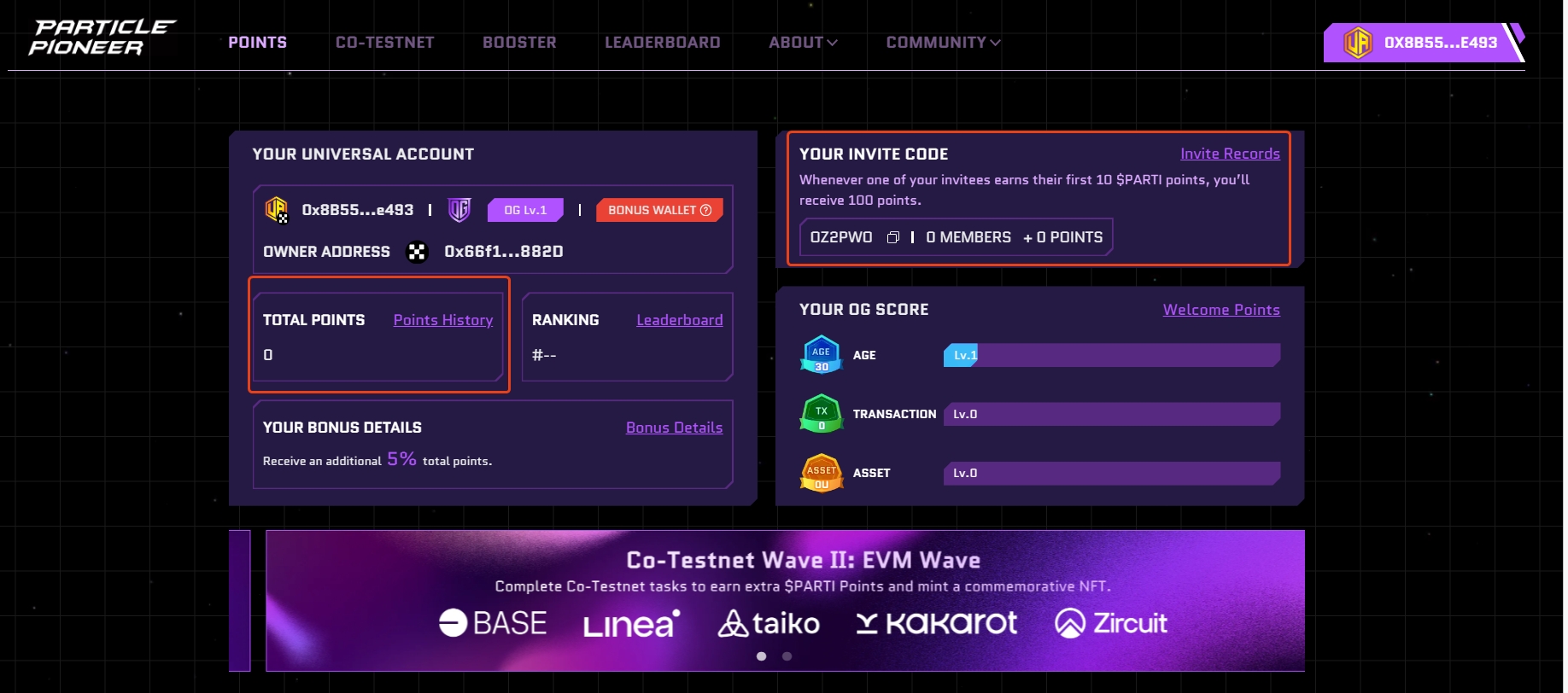Open the Booster tab
The height and width of the screenshot is (693, 1568).
coord(519,43)
